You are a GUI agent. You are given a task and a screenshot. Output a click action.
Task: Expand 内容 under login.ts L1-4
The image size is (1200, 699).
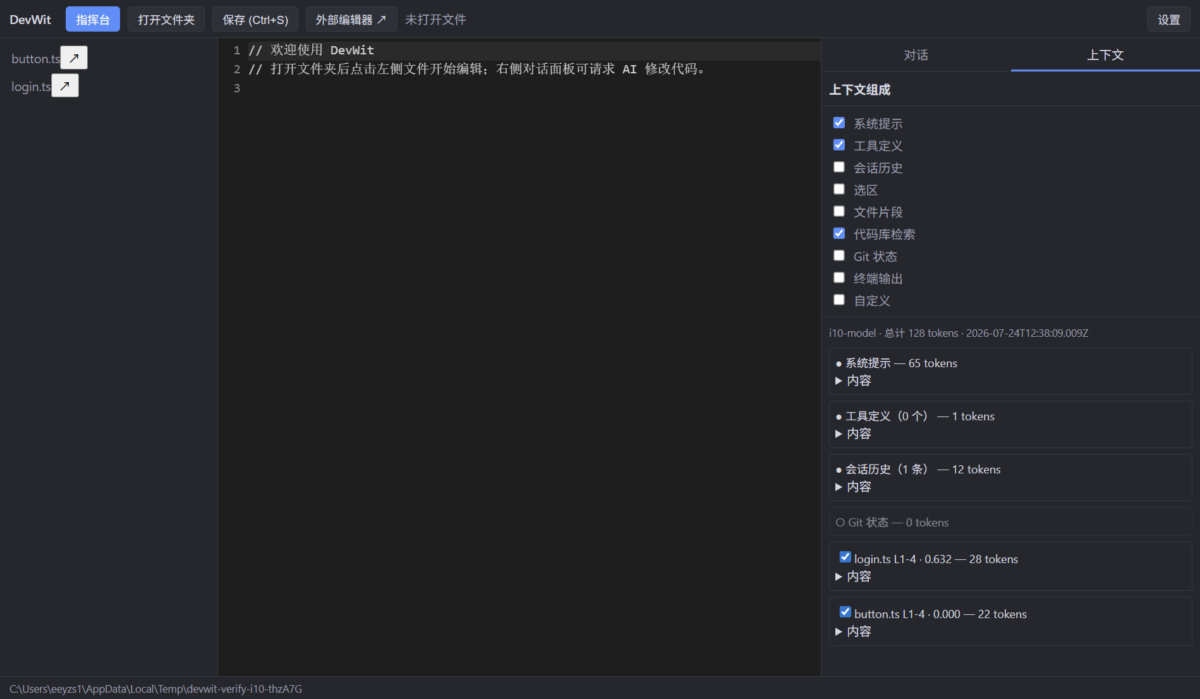tap(853, 577)
